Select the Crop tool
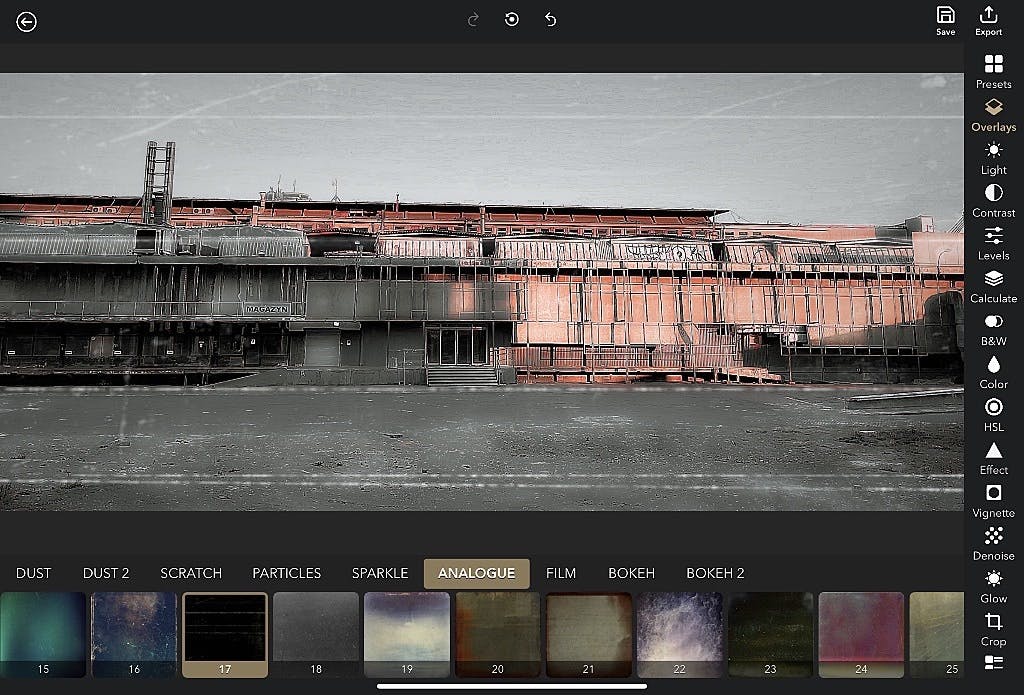The height and width of the screenshot is (695, 1024). [993, 629]
